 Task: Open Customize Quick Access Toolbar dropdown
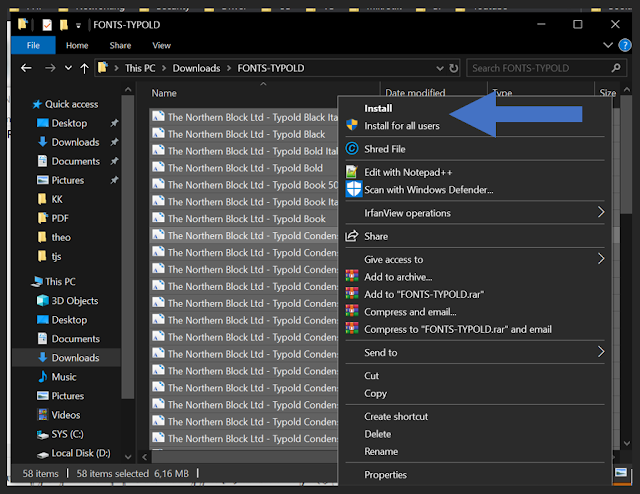coord(78,26)
